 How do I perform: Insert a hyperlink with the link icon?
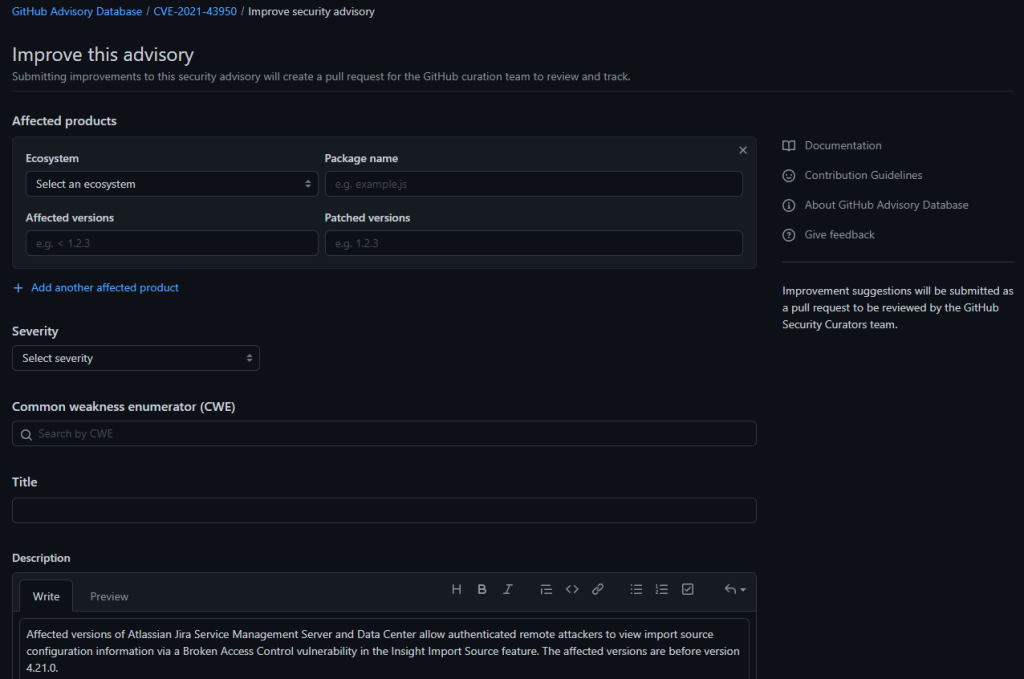[598, 589]
